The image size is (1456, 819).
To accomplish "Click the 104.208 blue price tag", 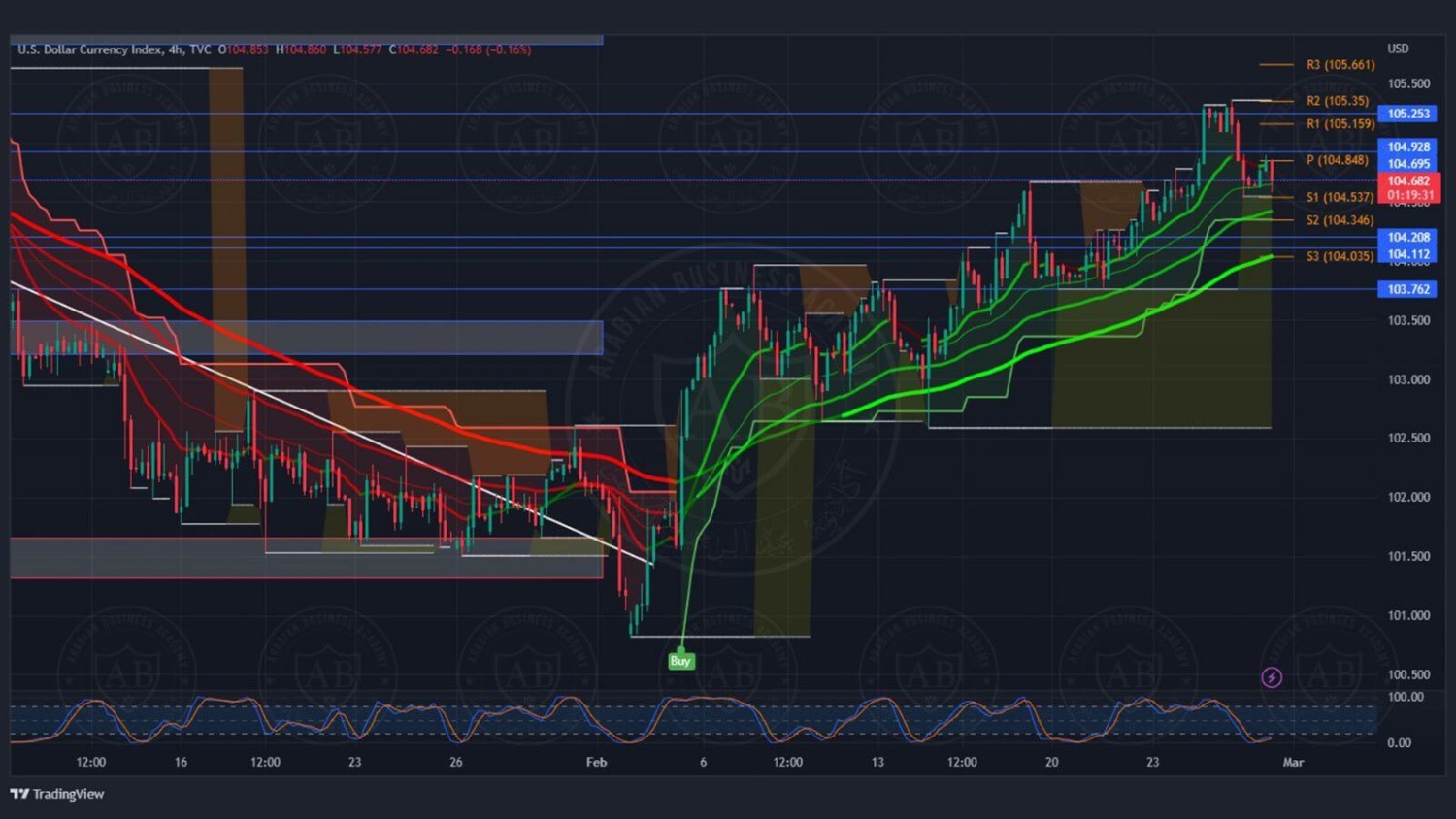I will point(1407,237).
